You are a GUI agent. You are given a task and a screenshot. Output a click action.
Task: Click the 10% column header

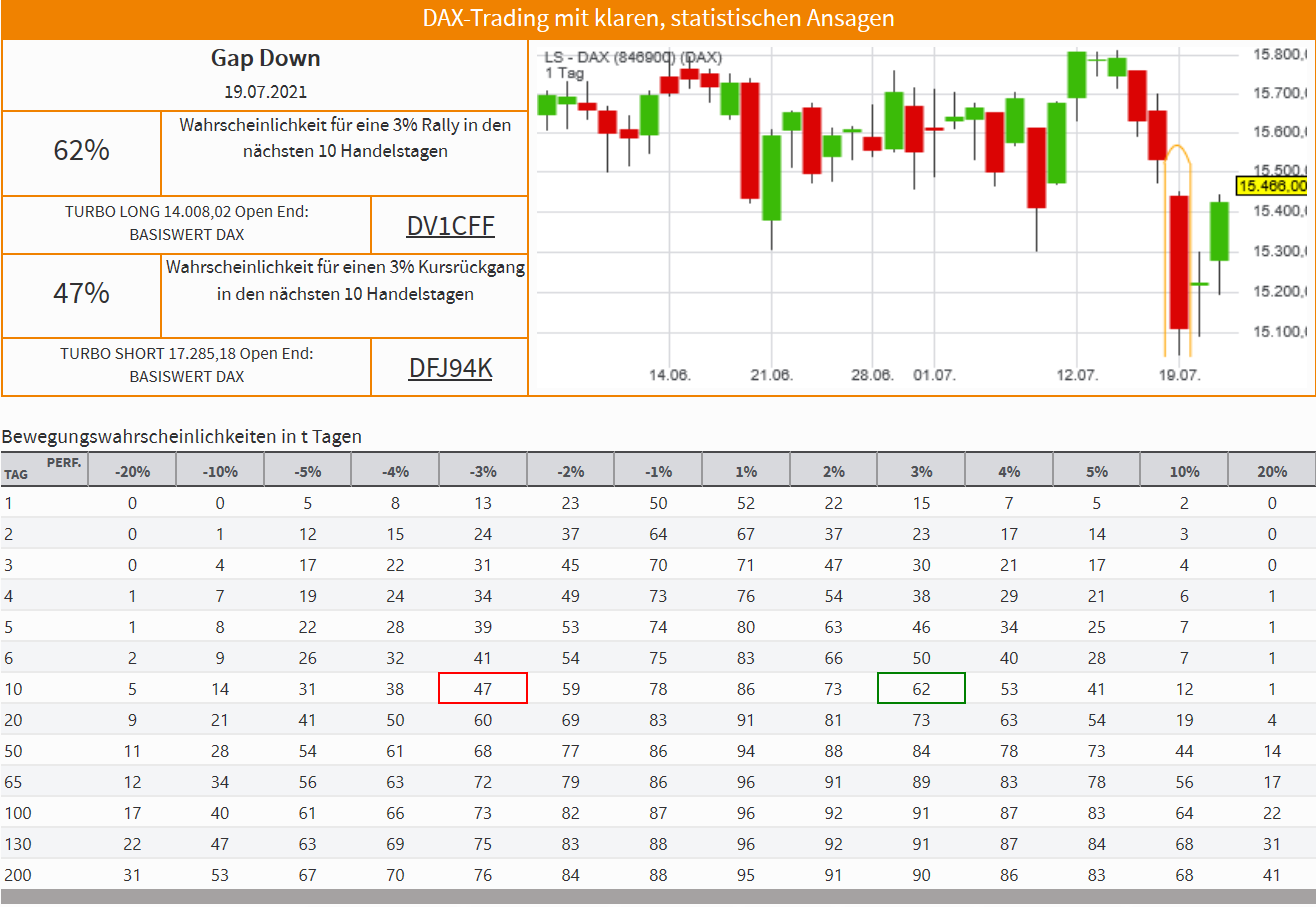pyautogui.click(x=1184, y=471)
